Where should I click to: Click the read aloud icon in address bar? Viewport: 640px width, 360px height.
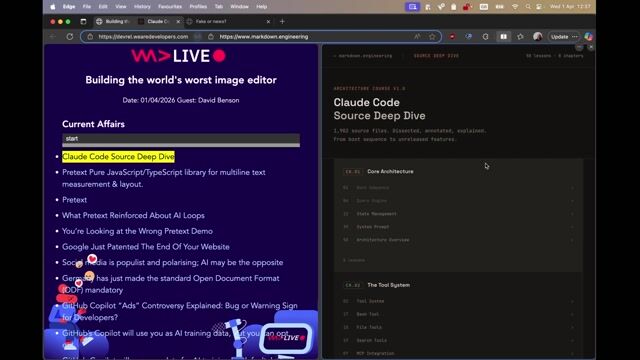417,37
